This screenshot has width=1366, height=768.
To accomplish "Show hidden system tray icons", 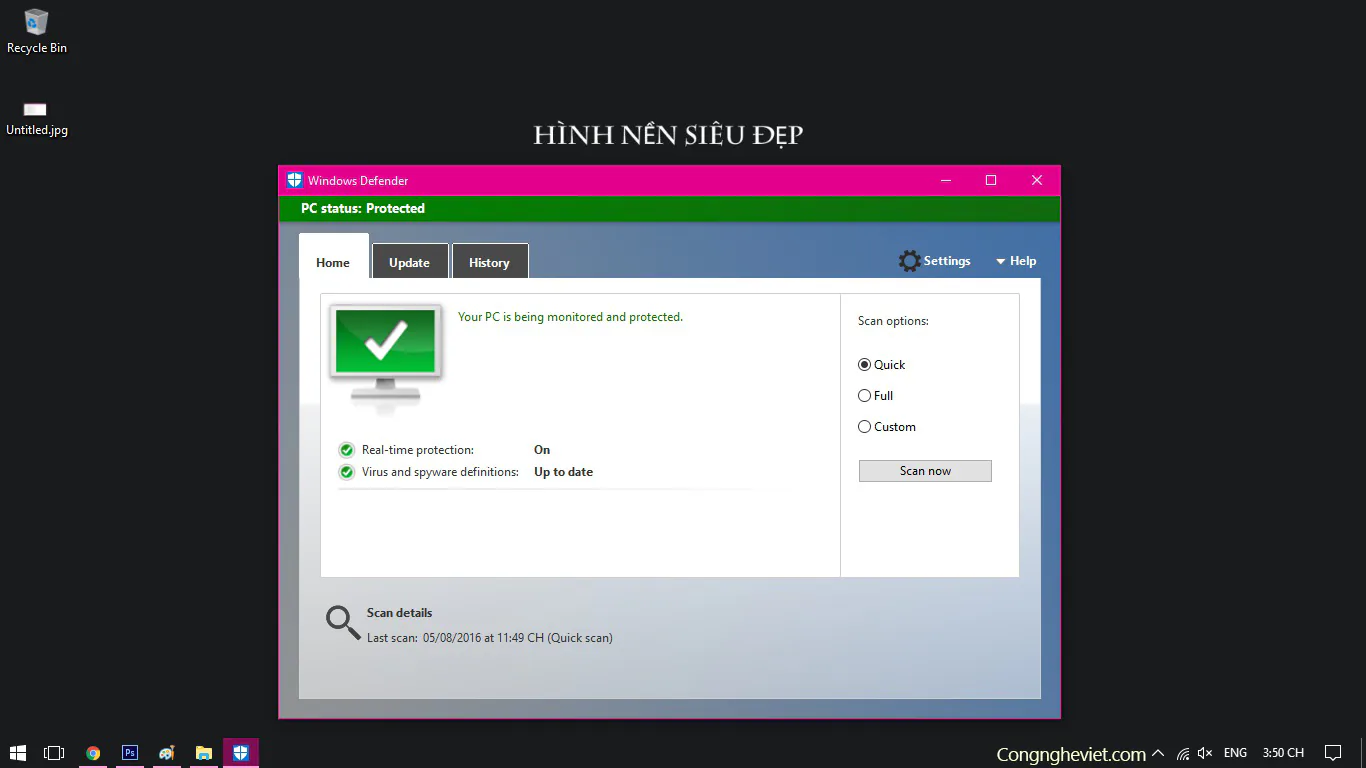I will pos(1158,753).
